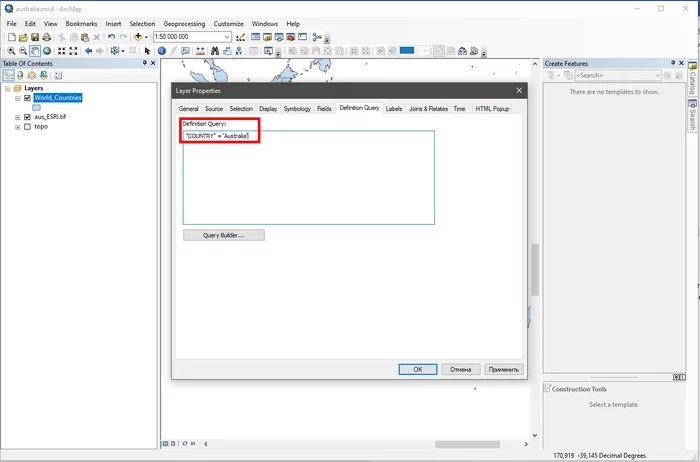Image resolution: width=700 pixels, height=462 pixels.
Task: Open Table Of Contents options icon
Action: pyautogui.click(x=58, y=75)
